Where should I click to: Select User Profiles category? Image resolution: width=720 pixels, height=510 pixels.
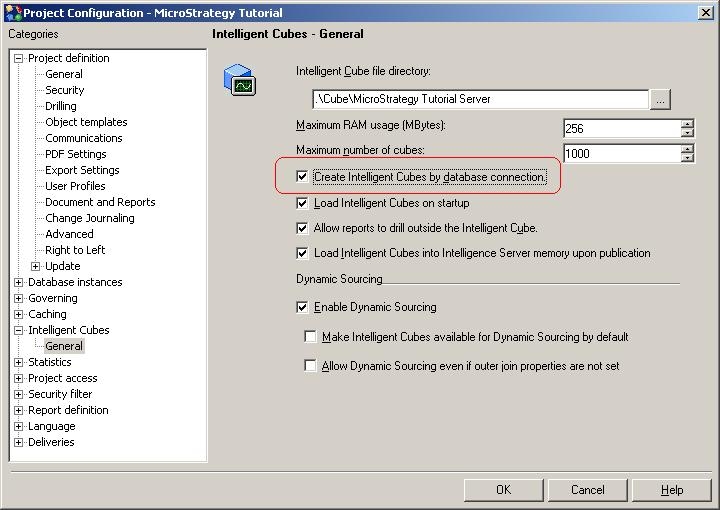pyautogui.click(x=75, y=186)
